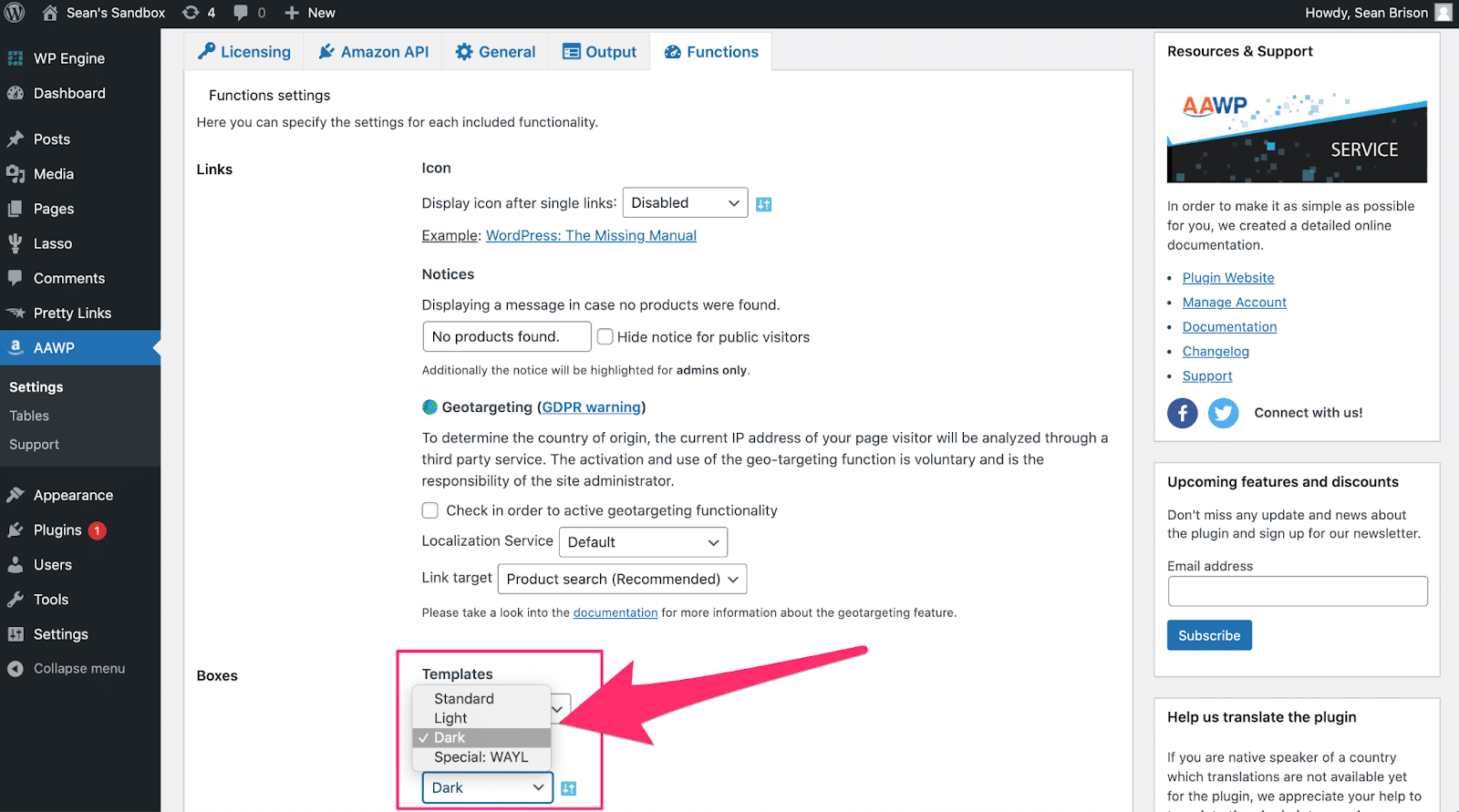Click the Twitter icon
Screen dimensions: 1459x812
[x=1223, y=413]
